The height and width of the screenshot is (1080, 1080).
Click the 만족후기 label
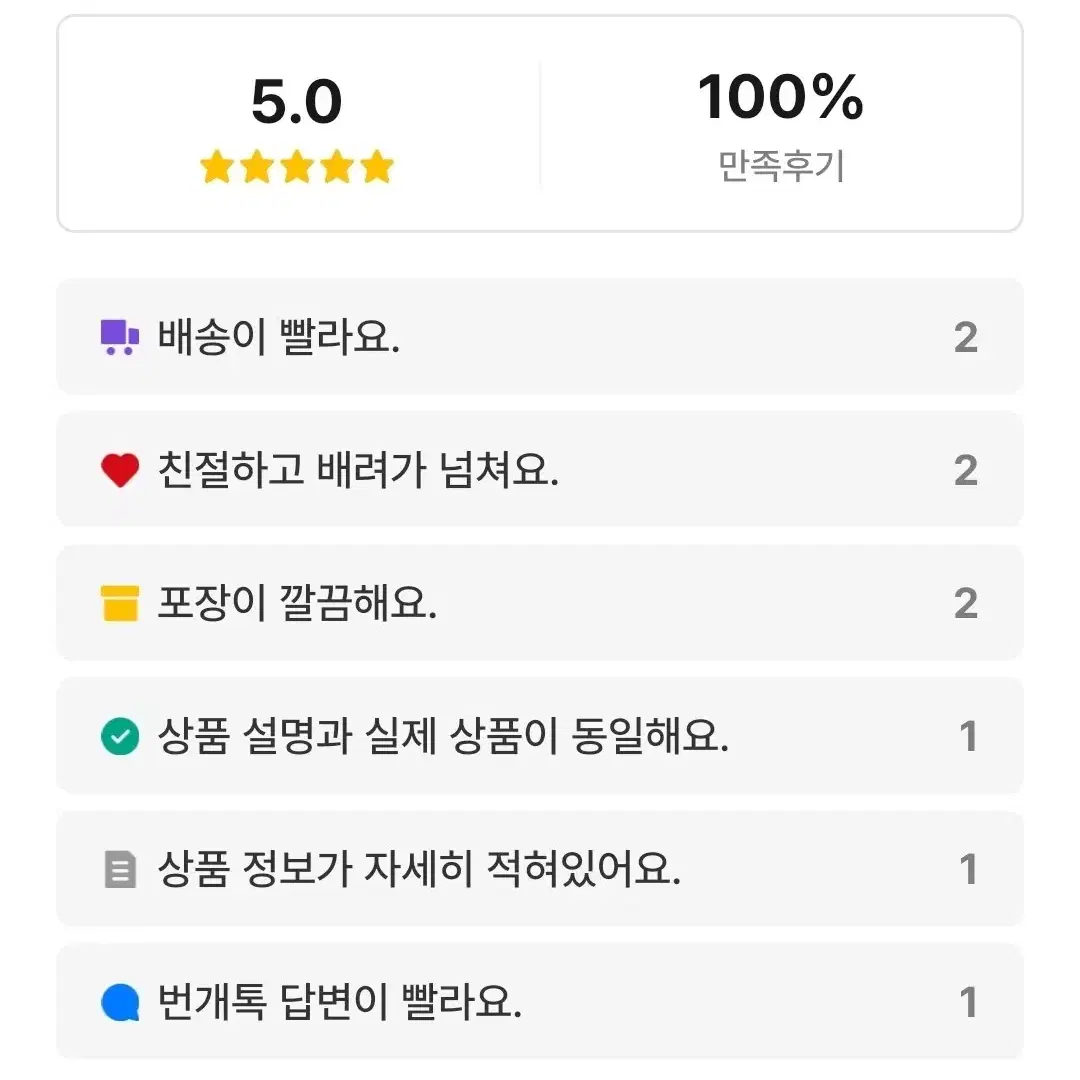pyautogui.click(x=781, y=166)
